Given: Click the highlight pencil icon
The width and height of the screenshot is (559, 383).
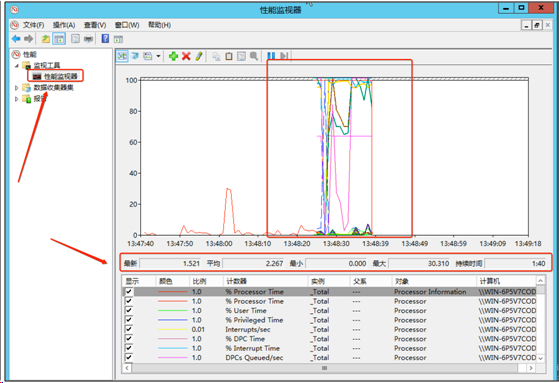Looking at the screenshot, I should (x=199, y=56).
